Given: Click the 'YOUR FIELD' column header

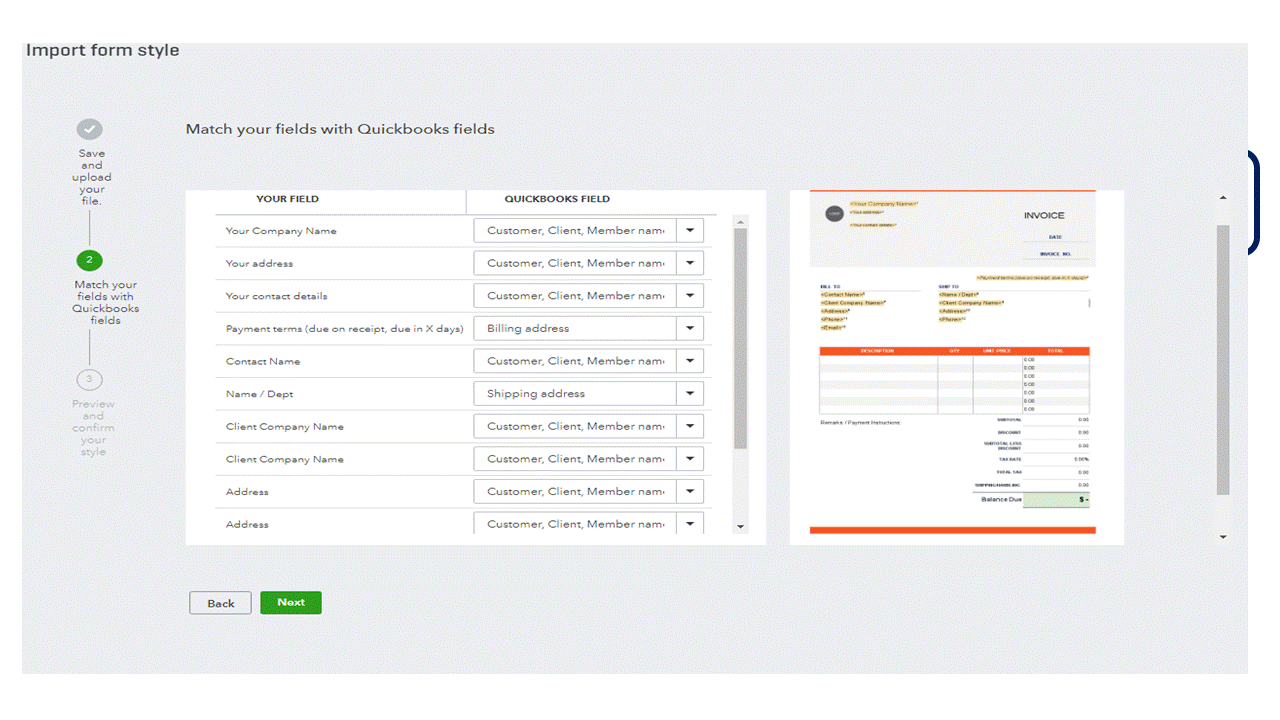Looking at the screenshot, I should tap(287, 199).
